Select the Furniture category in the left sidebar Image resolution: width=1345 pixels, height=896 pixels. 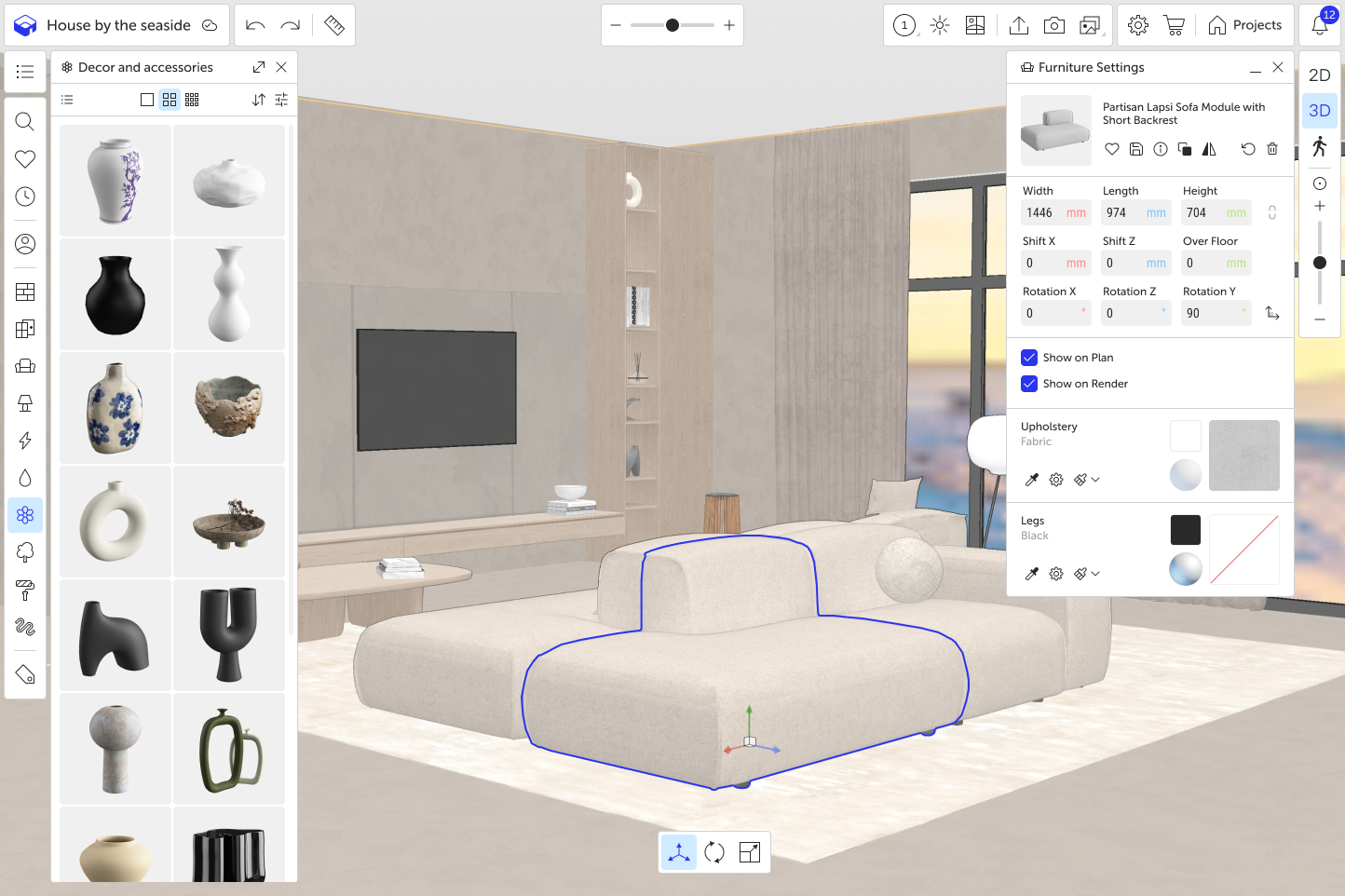pyautogui.click(x=25, y=366)
